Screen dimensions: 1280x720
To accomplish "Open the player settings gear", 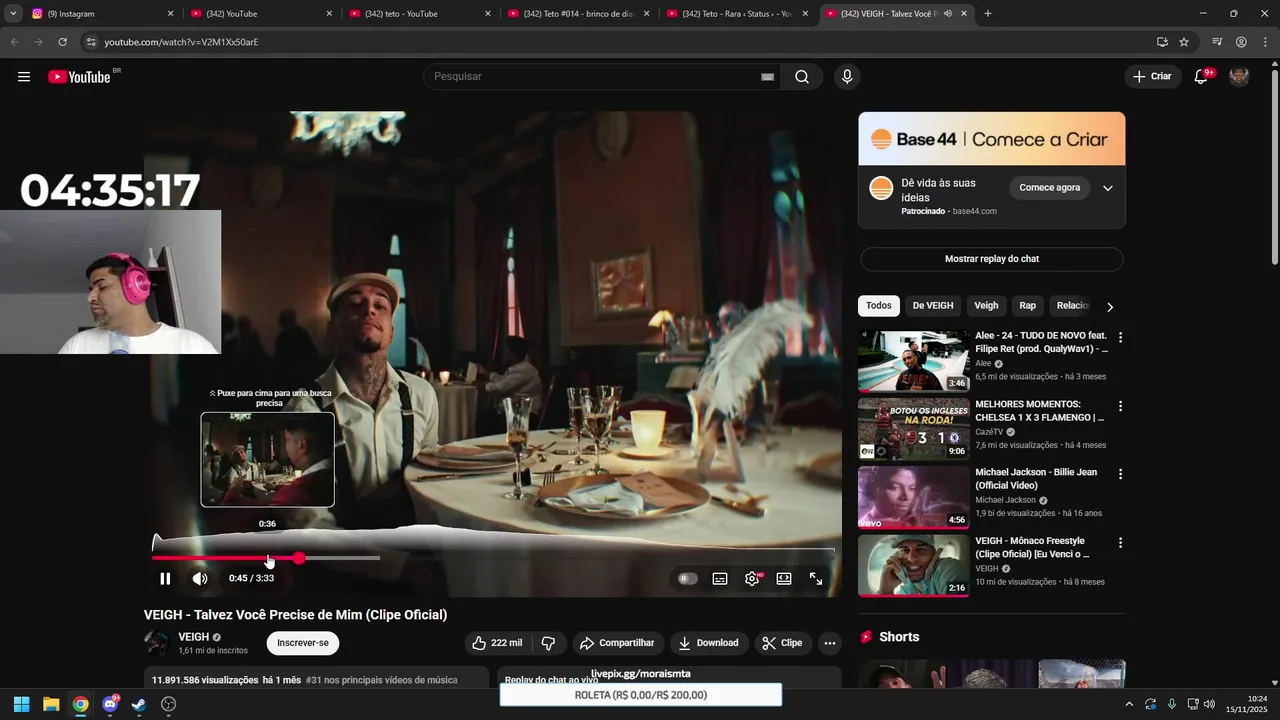I will click(x=752, y=578).
